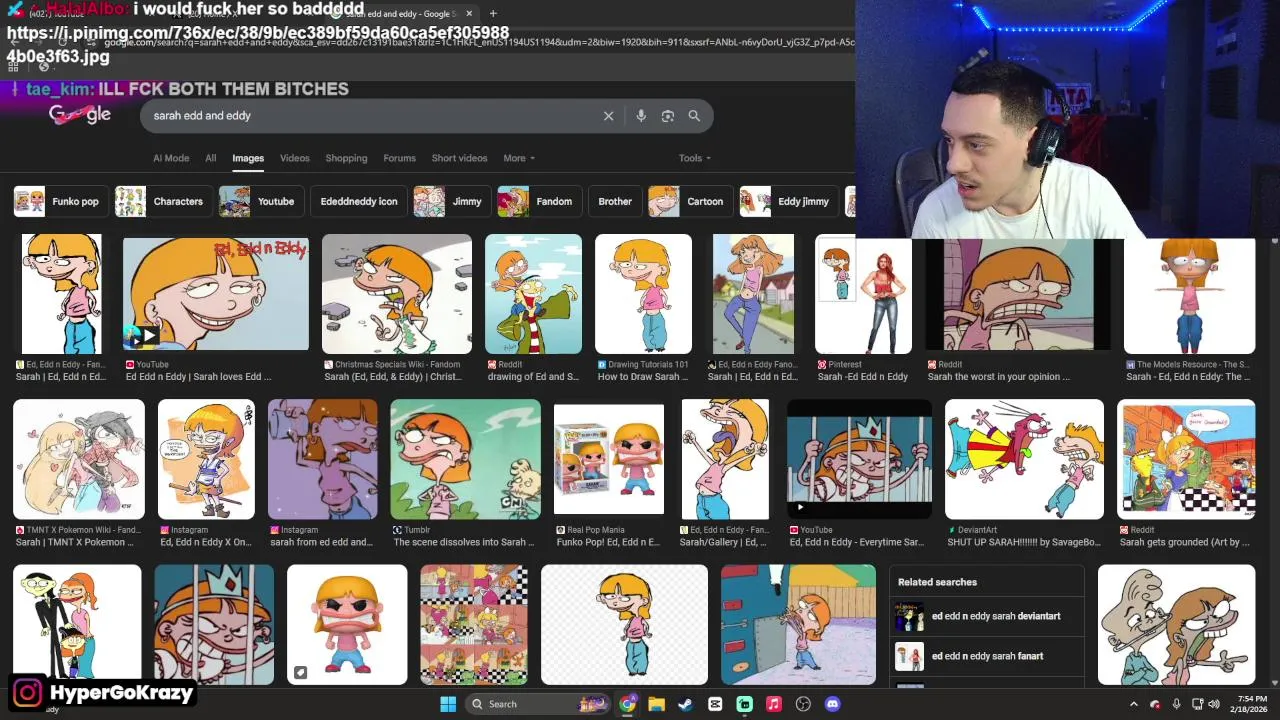This screenshot has width=1280, height=720.
Task: Open CapCut from the taskbar
Action: coord(715,704)
